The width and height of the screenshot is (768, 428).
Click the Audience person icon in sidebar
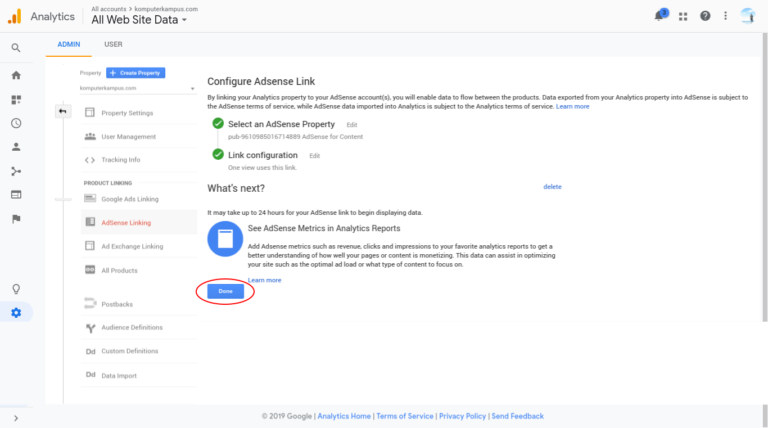pos(16,147)
